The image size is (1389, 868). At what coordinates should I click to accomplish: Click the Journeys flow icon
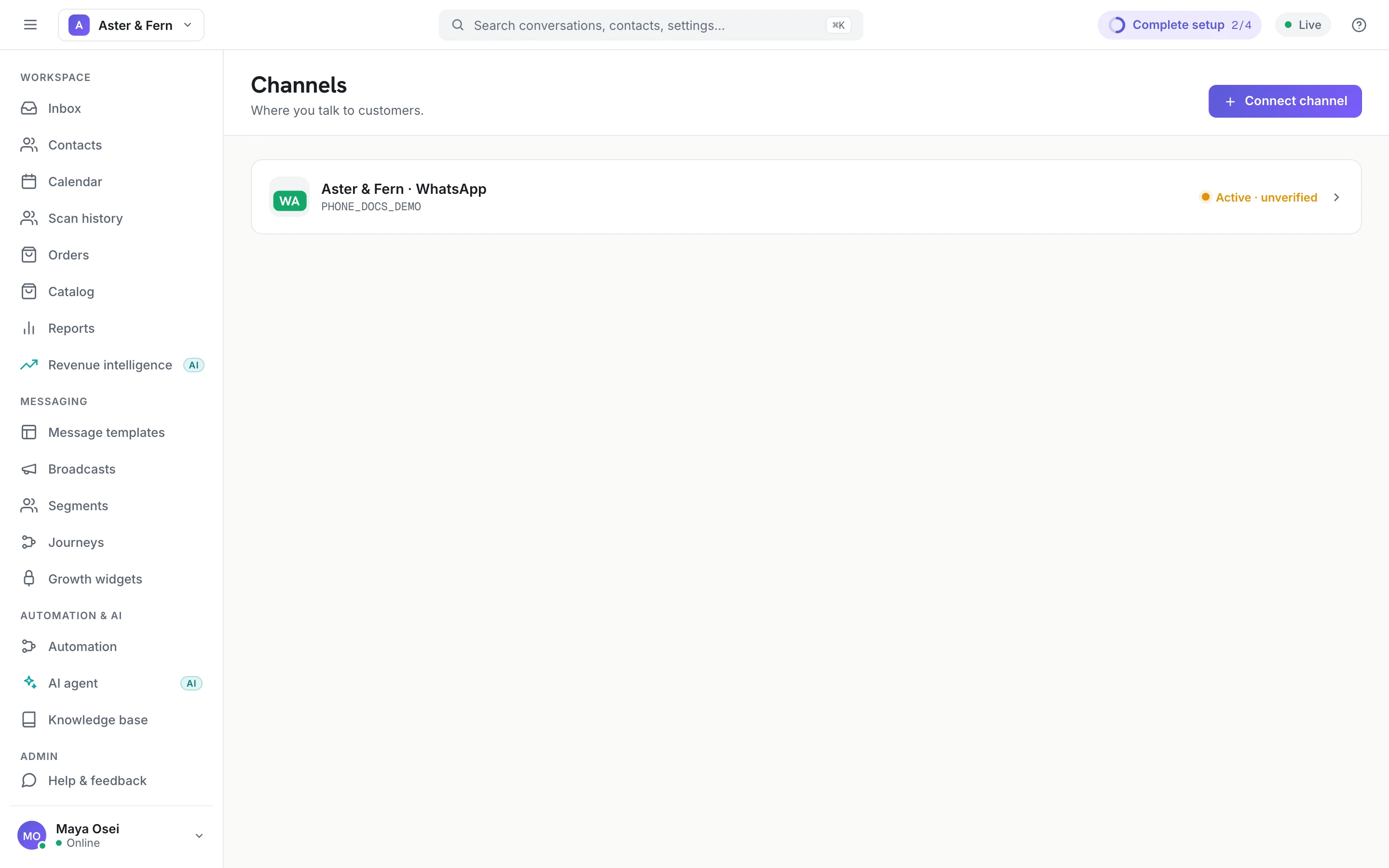click(29, 542)
